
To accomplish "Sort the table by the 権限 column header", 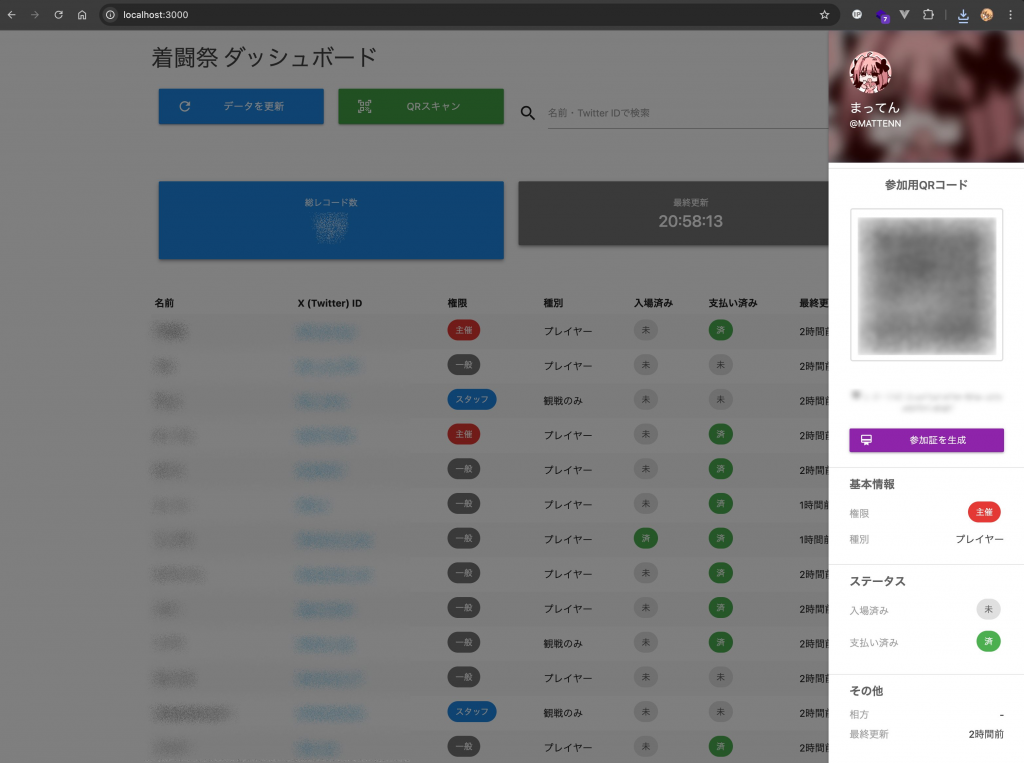I will (x=457, y=302).
